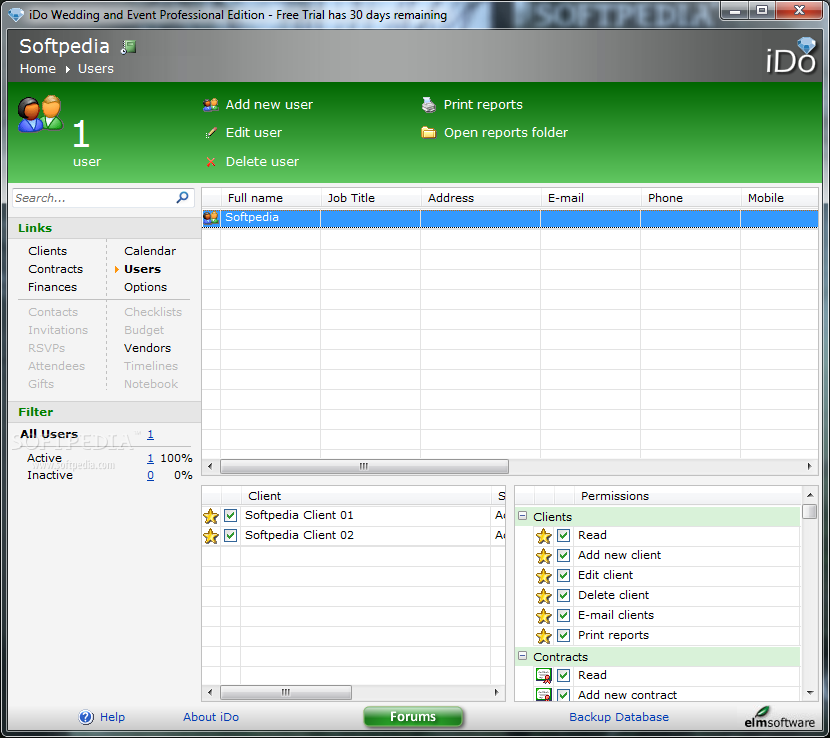The height and width of the screenshot is (738, 830).
Task: Click the blue Help question mark icon
Action: point(86,717)
